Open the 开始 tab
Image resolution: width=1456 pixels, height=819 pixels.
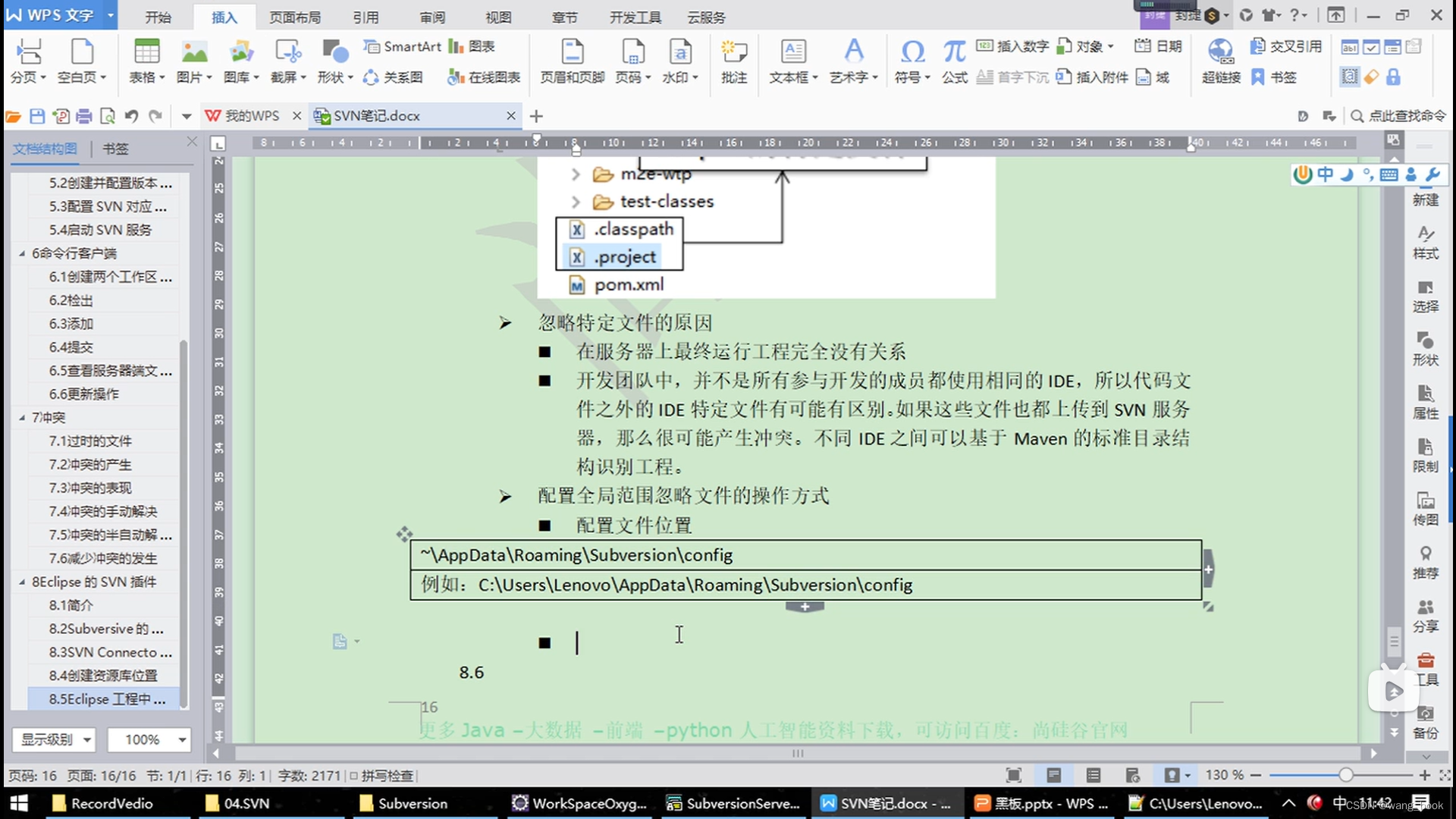(x=158, y=17)
